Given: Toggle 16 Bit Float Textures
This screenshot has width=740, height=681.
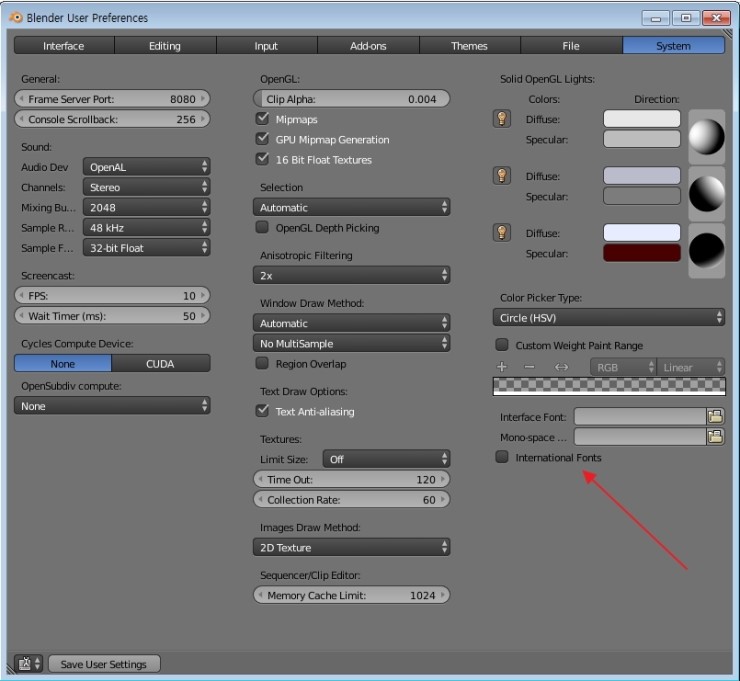Looking at the screenshot, I should (x=262, y=159).
